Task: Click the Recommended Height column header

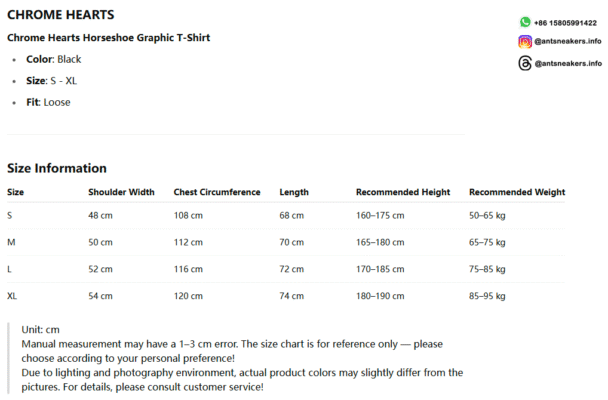Action: click(403, 192)
